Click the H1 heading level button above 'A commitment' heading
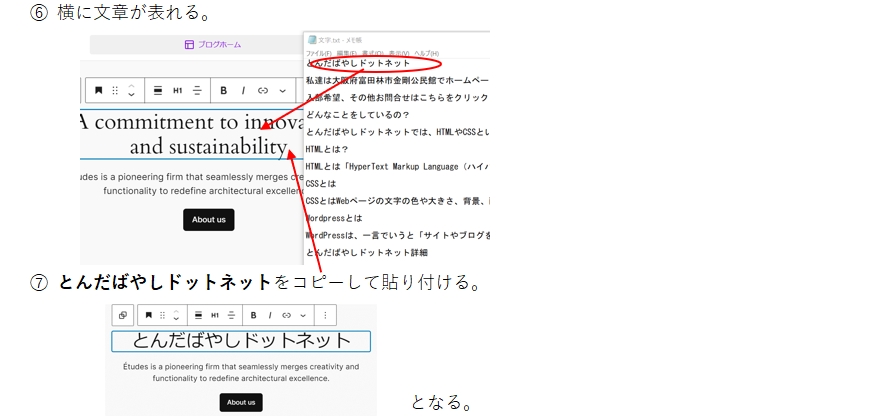Image resolution: width=880 pixels, height=416 pixels. (177, 90)
